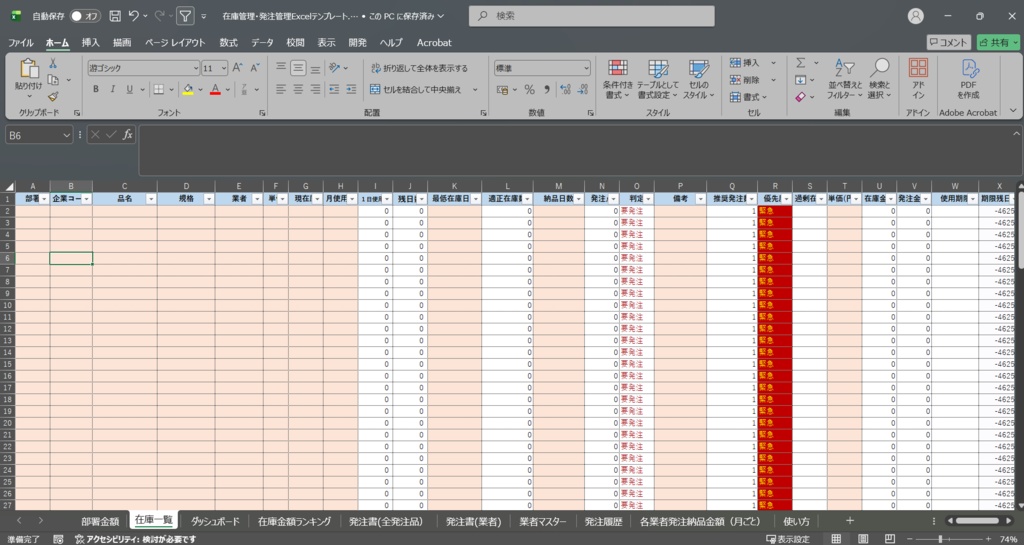Toggle the 自動保存 AutoSave switch
Viewport: 1024px width, 545px height.
(x=85, y=16)
